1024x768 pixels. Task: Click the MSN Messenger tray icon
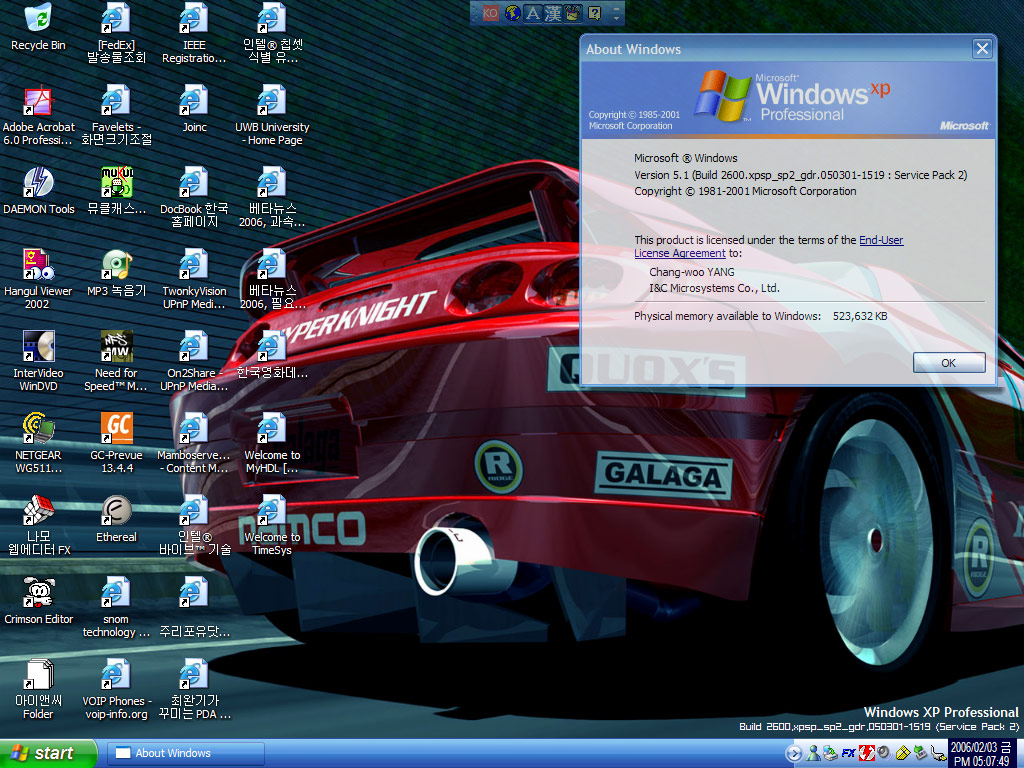coord(812,753)
